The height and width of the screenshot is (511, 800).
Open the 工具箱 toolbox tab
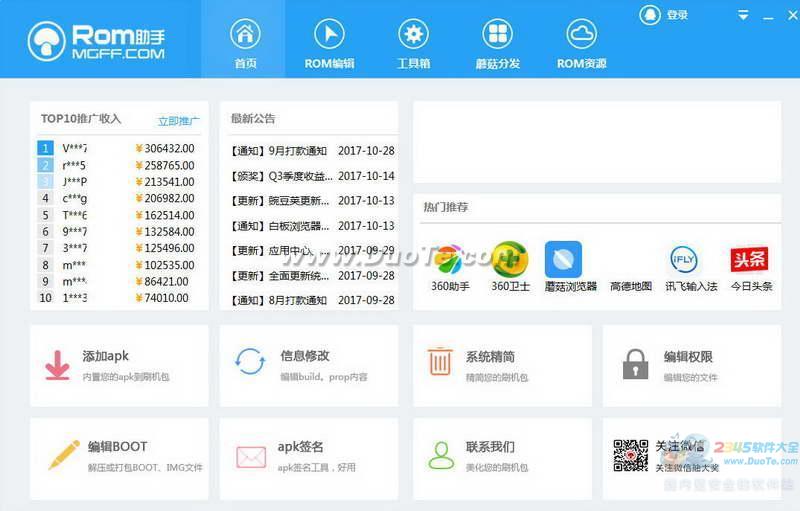413,44
